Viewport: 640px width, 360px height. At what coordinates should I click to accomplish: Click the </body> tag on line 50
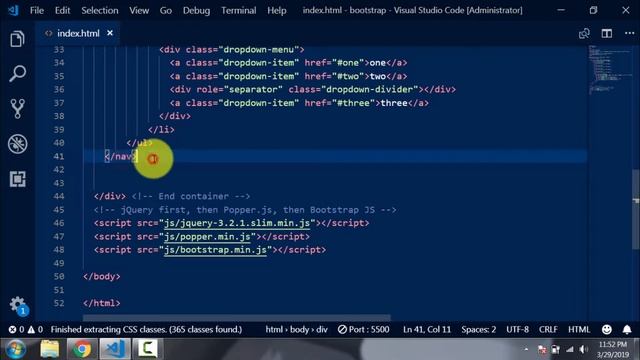click(x=102, y=277)
